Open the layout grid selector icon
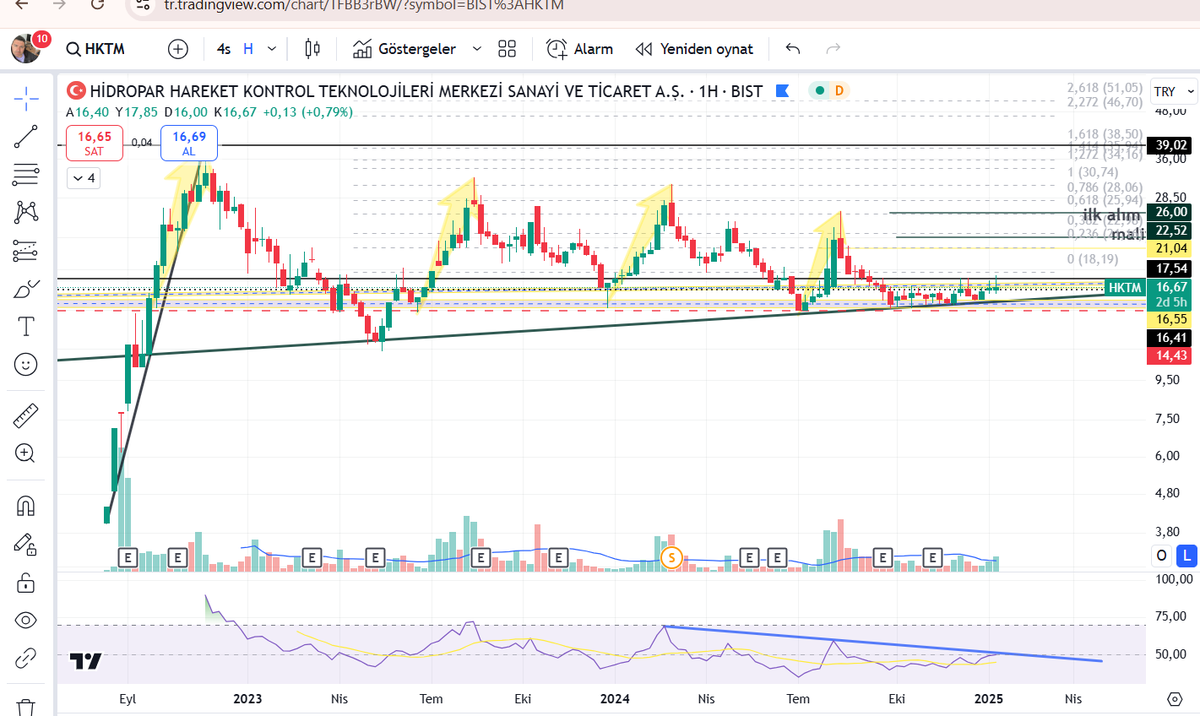1200x716 pixels. point(507,48)
